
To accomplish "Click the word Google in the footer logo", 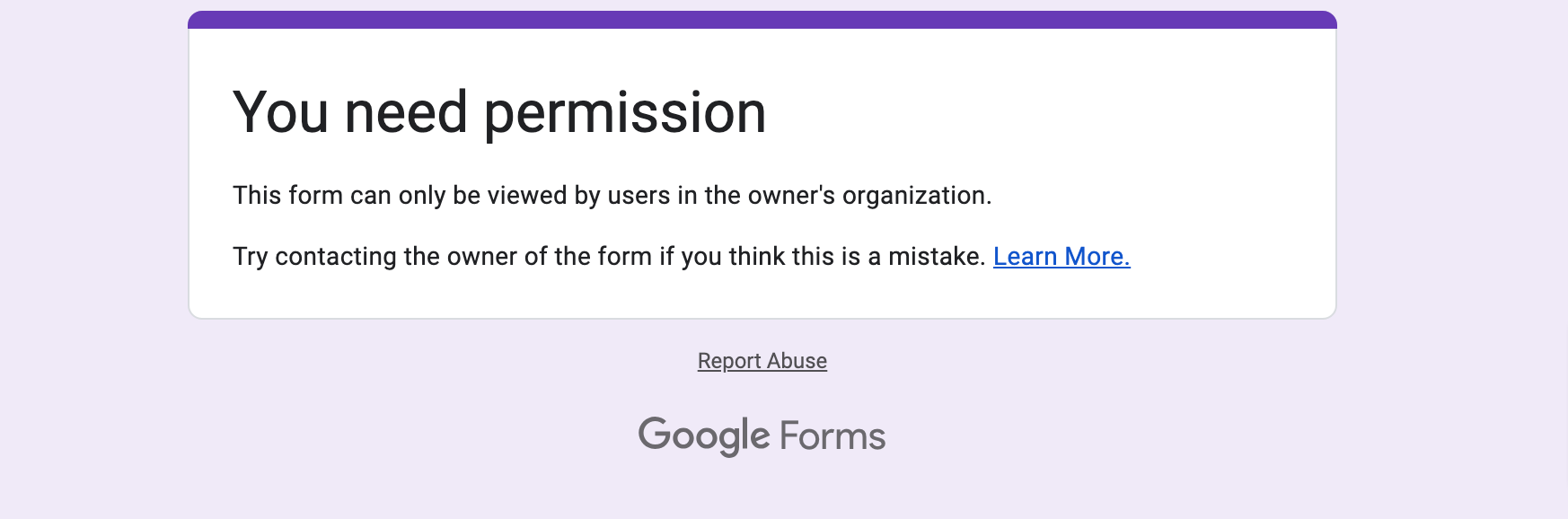I will click(x=704, y=436).
